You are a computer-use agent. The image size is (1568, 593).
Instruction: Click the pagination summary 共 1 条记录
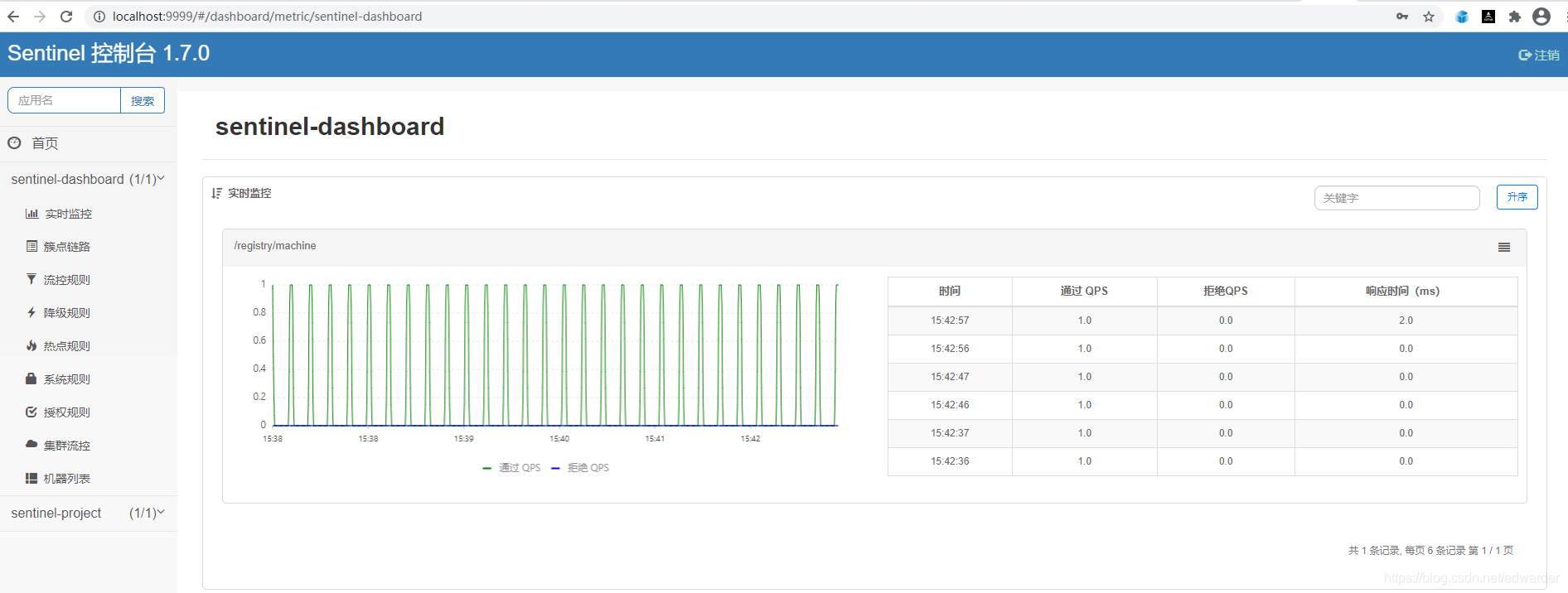1430,550
